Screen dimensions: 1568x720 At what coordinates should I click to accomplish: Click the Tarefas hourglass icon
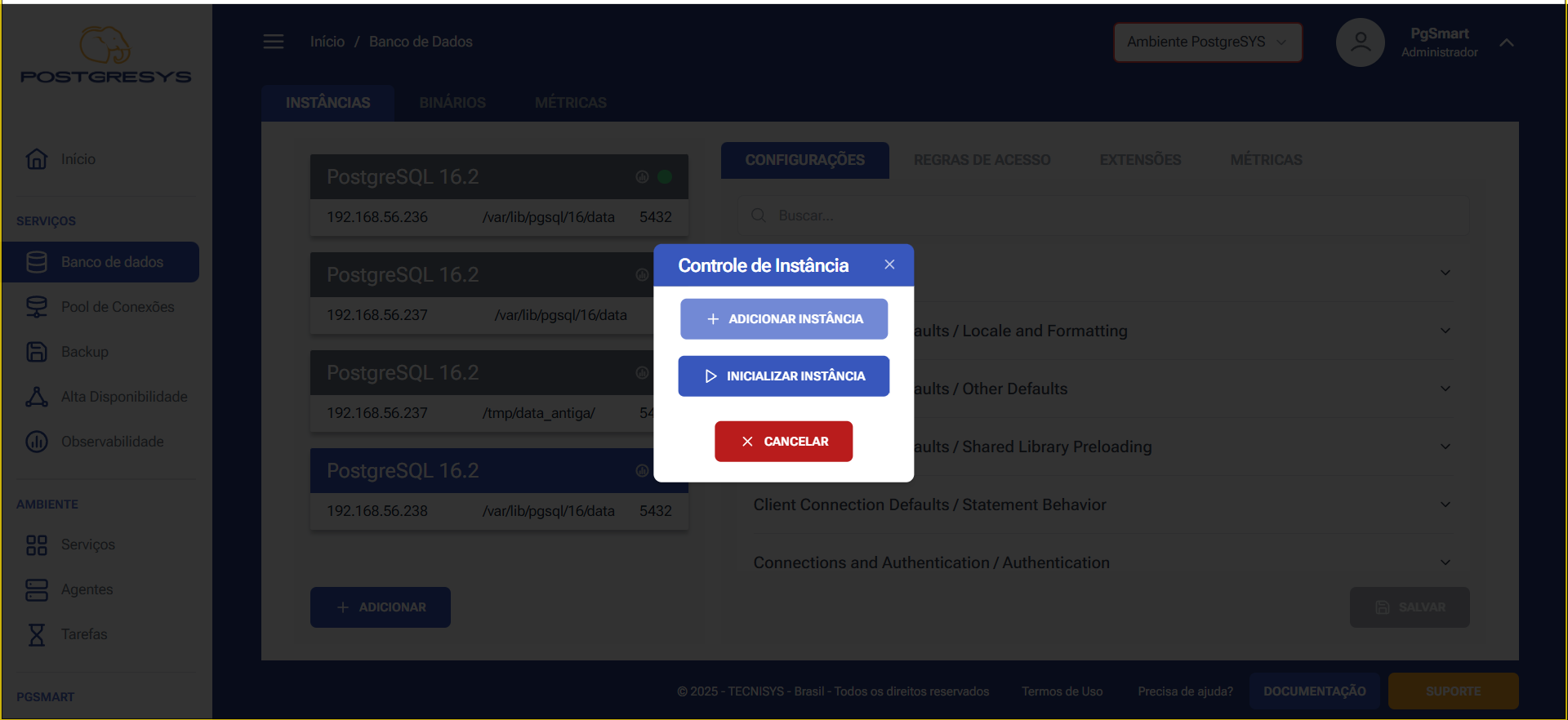pyautogui.click(x=37, y=635)
